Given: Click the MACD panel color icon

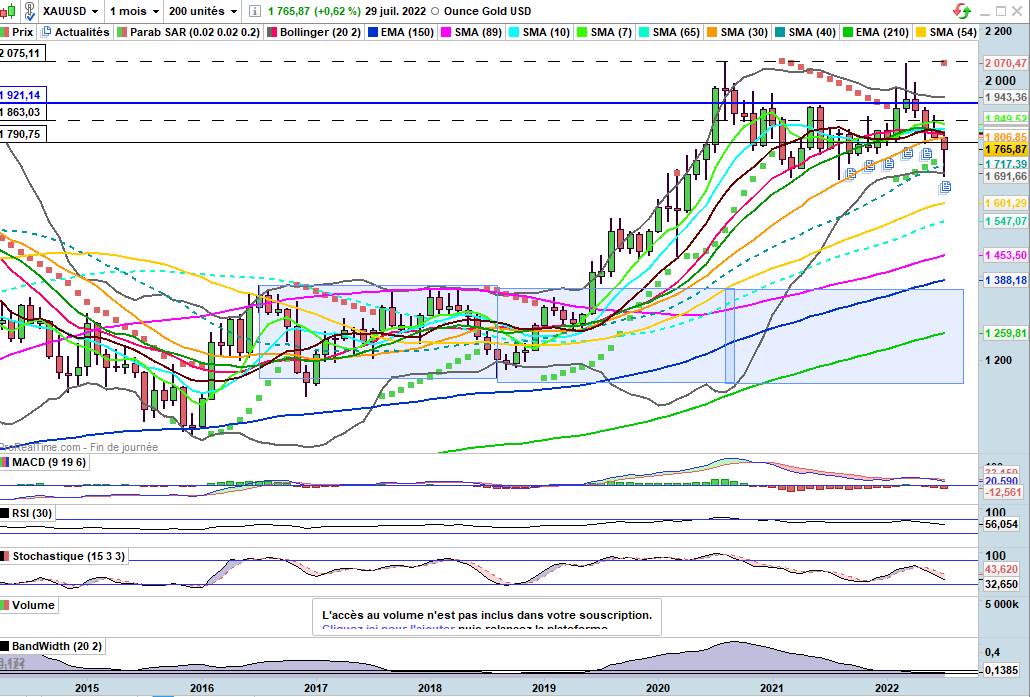Looking at the screenshot, I should (5, 462).
